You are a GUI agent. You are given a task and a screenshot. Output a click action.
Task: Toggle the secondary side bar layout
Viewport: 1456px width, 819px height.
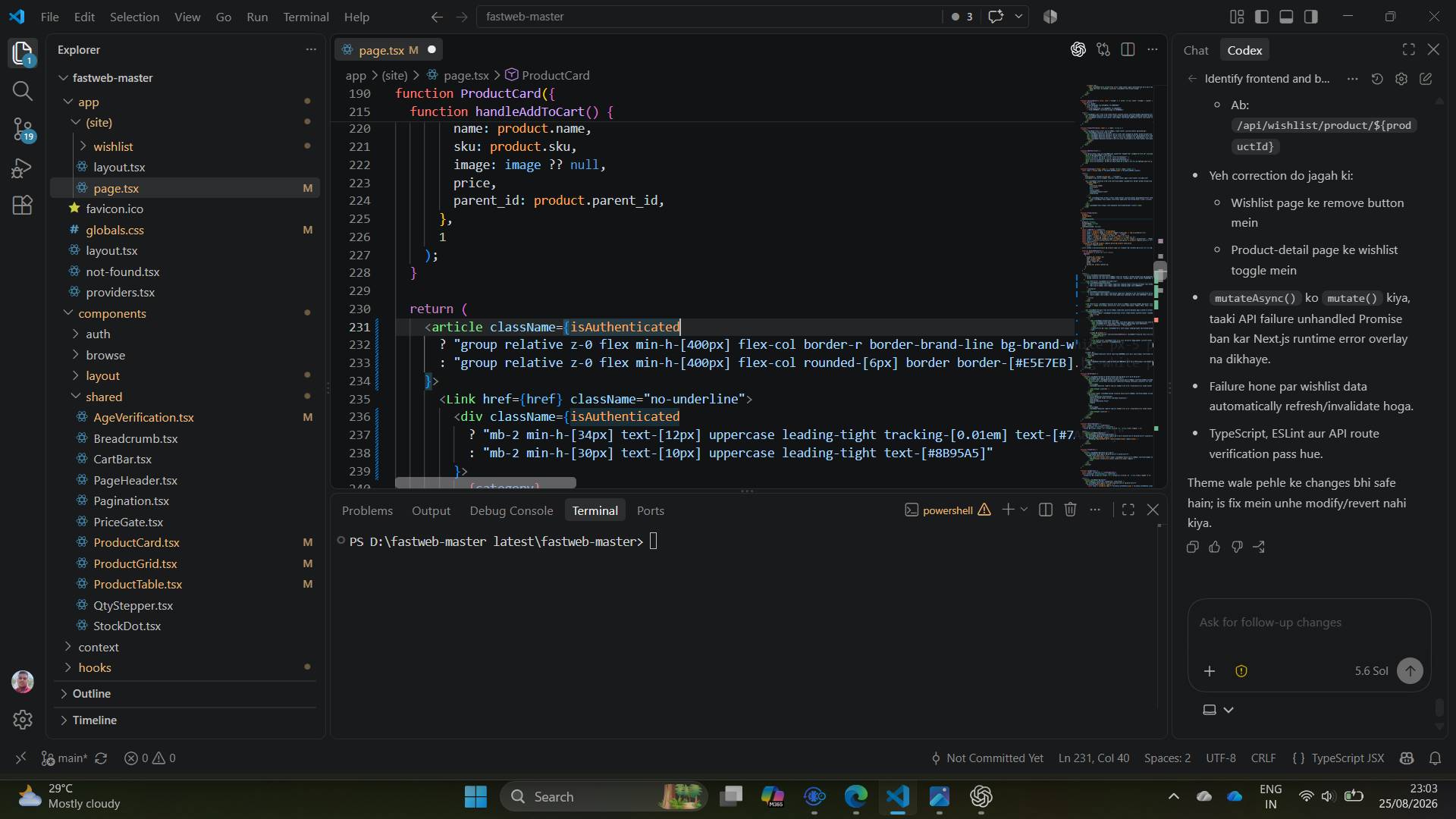tap(1311, 17)
